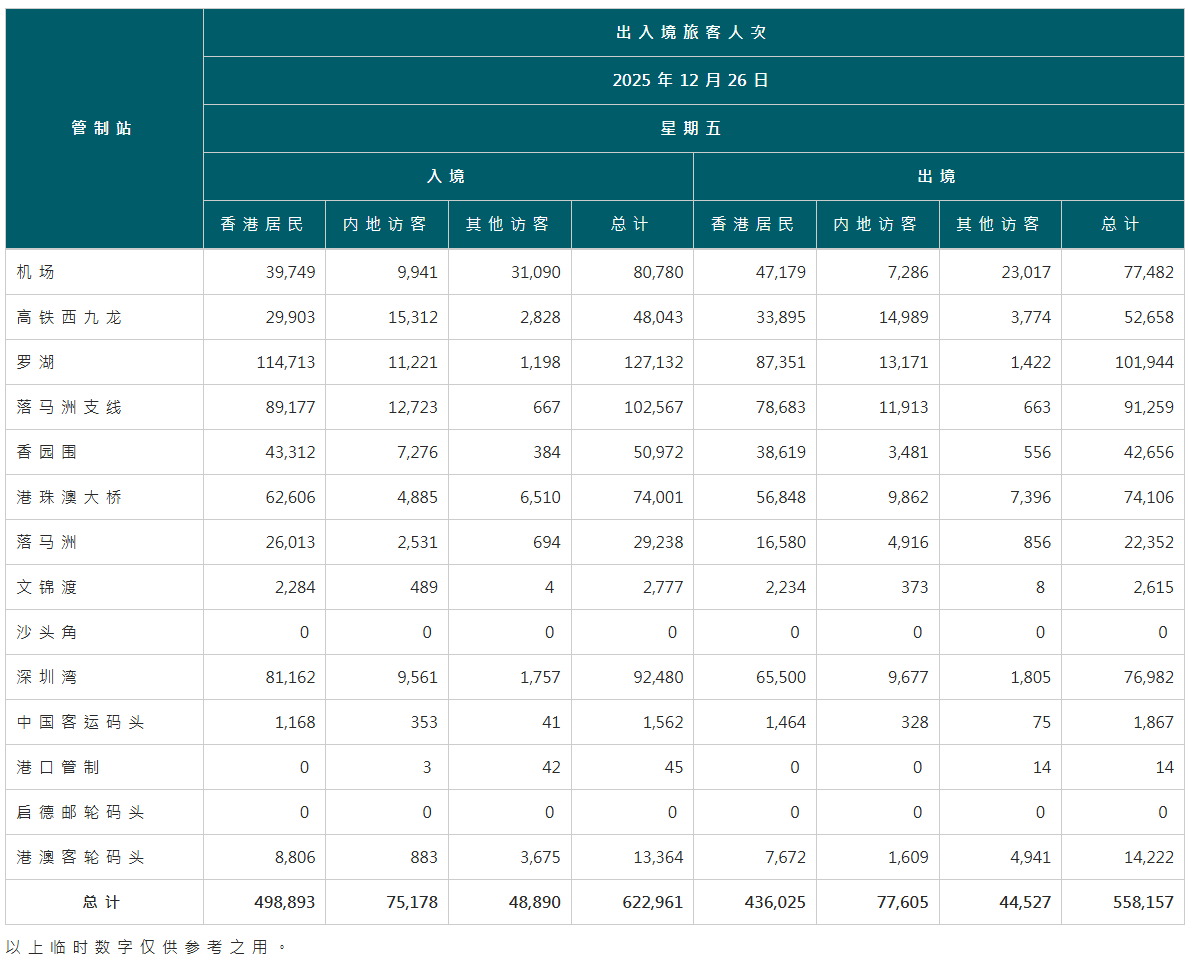Select the 启德邮轮码头 row label
This screenshot has width=1192, height=964.
tap(80, 812)
